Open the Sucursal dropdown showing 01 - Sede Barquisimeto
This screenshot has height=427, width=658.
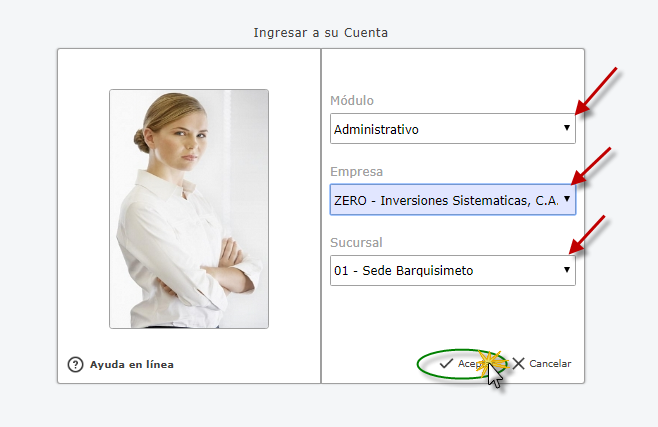click(x=445, y=270)
